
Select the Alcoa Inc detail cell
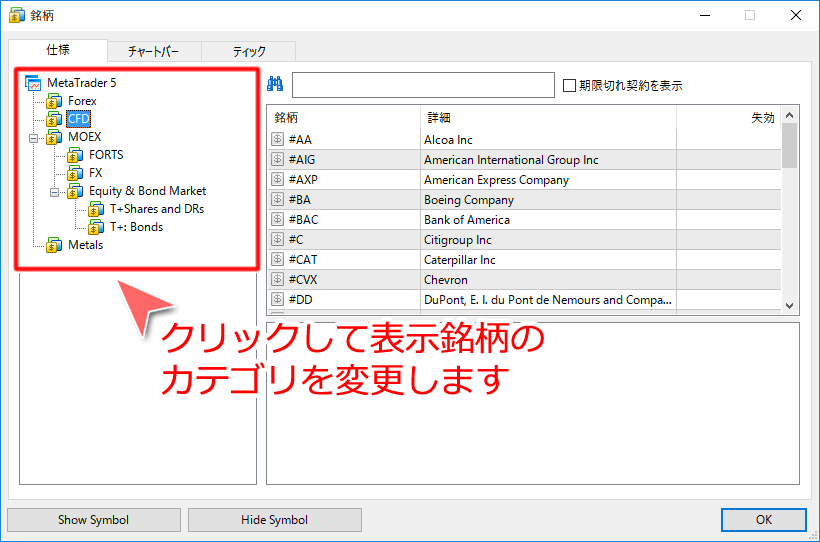point(549,140)
